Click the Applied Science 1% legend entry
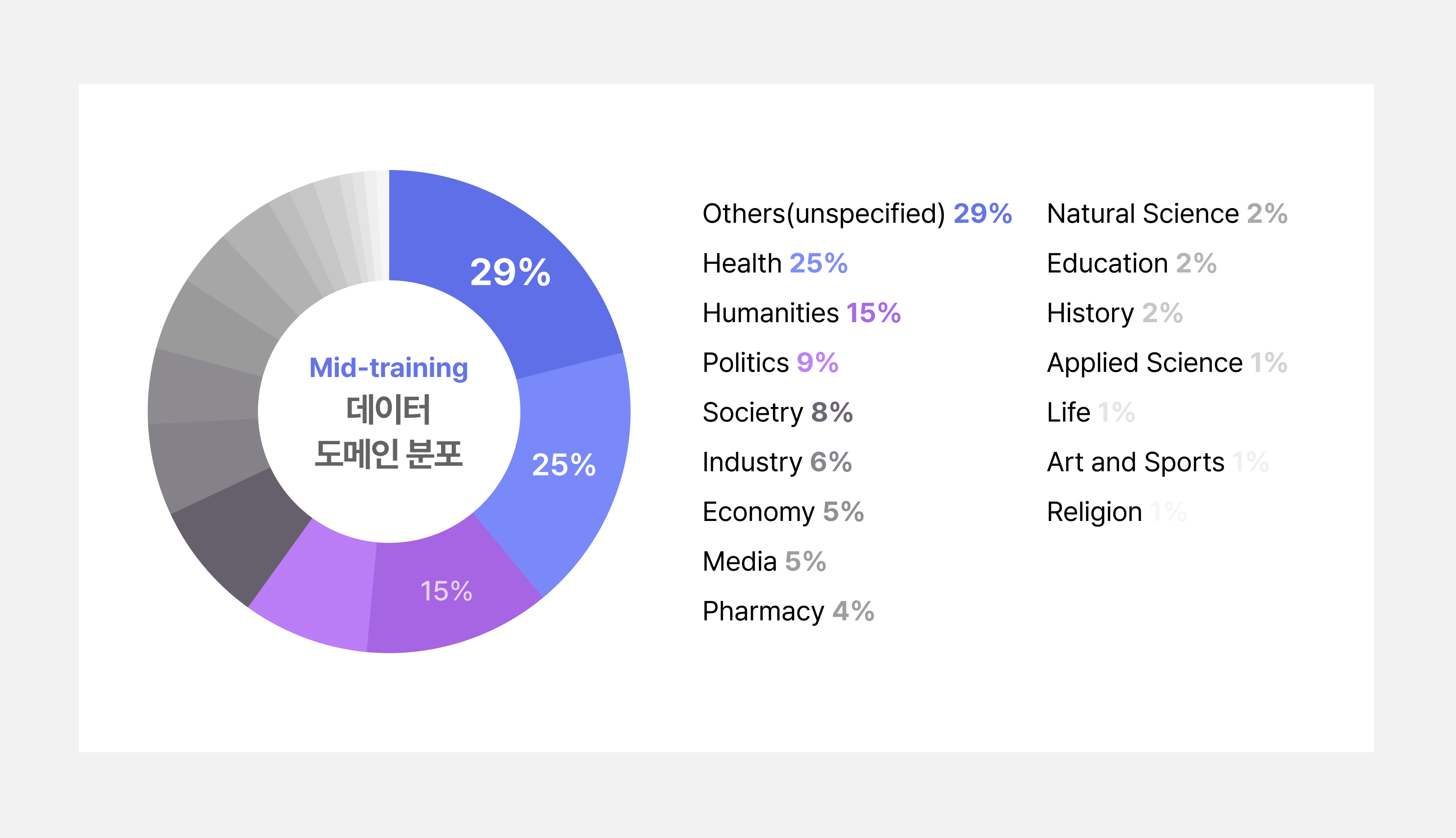The width and height of the screenshot is (1456, 838). (x=1167, y=362)
